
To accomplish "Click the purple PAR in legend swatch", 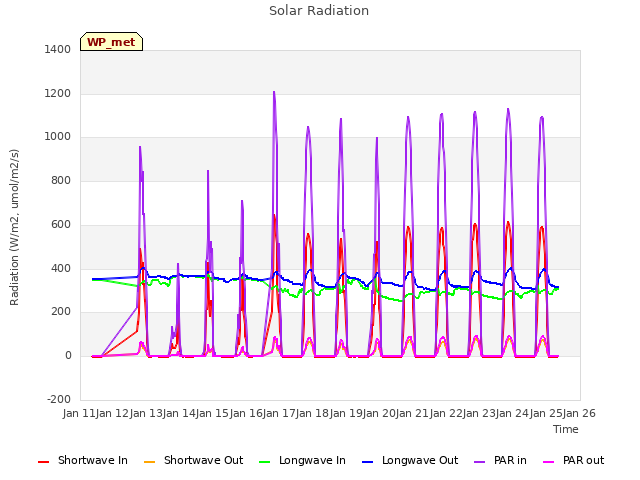I will point(480,462).
